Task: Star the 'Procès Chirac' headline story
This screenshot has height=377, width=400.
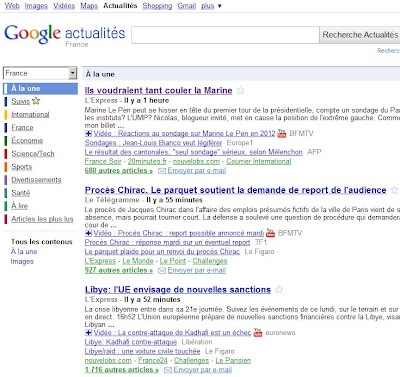Action: (x=395, y=190)
